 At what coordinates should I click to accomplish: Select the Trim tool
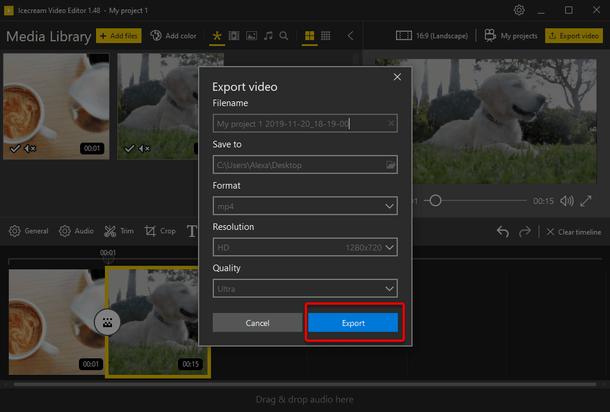119,231
